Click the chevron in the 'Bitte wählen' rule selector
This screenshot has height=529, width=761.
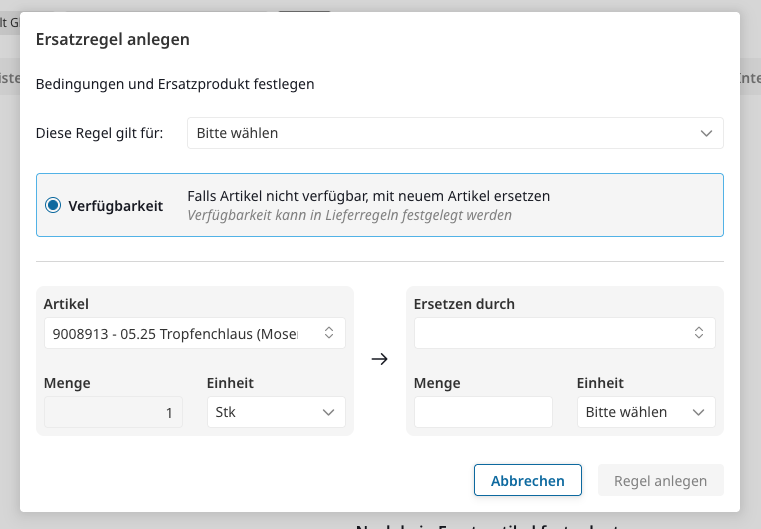707,133
